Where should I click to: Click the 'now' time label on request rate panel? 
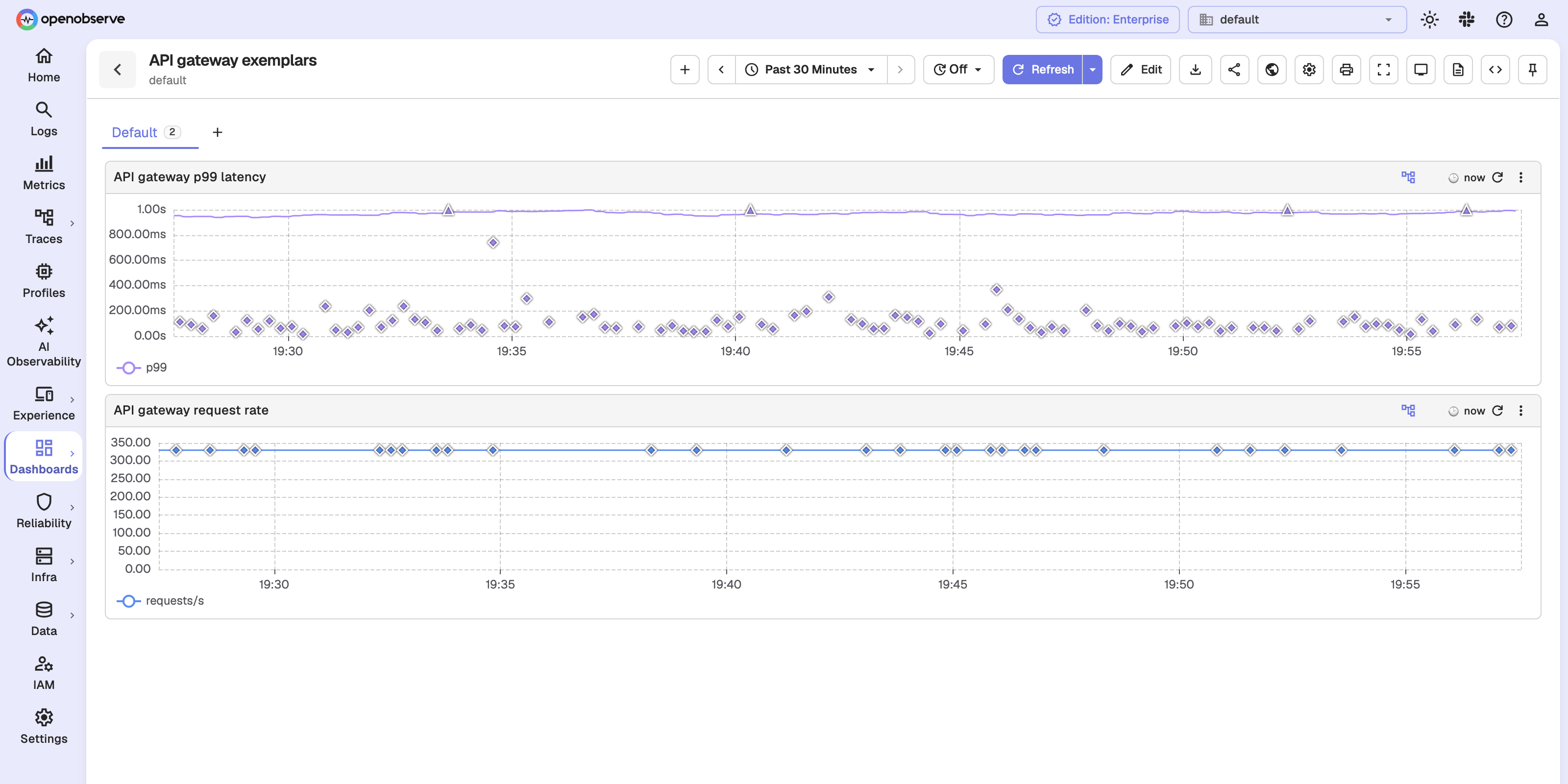(1473, 411)
